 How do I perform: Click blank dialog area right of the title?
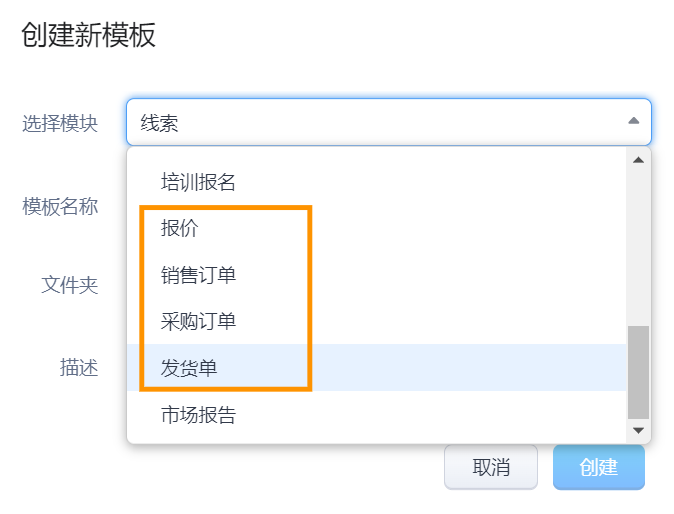(400, 36)
